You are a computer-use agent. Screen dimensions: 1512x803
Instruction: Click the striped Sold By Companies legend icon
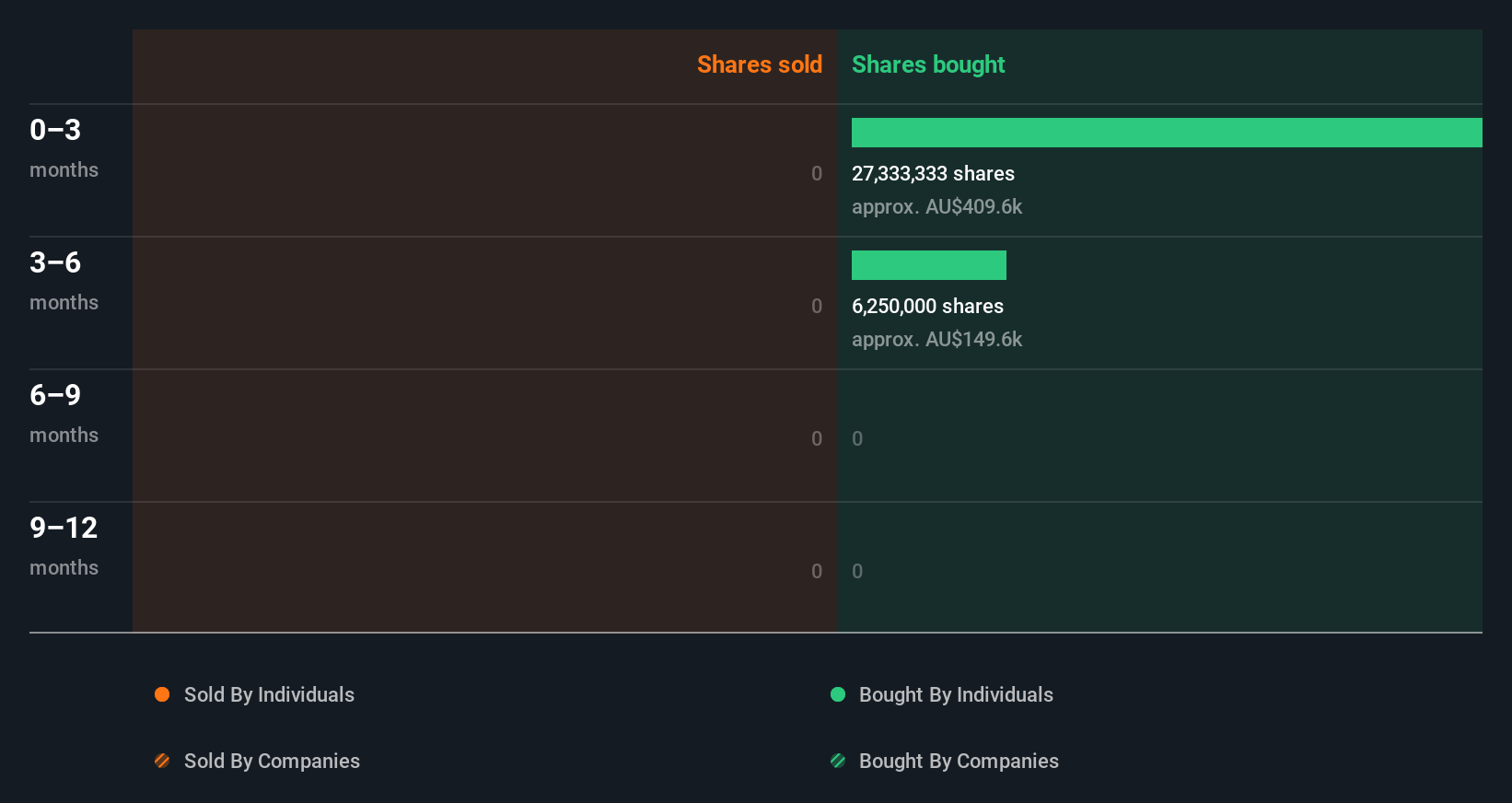click(x=162, y=761)
